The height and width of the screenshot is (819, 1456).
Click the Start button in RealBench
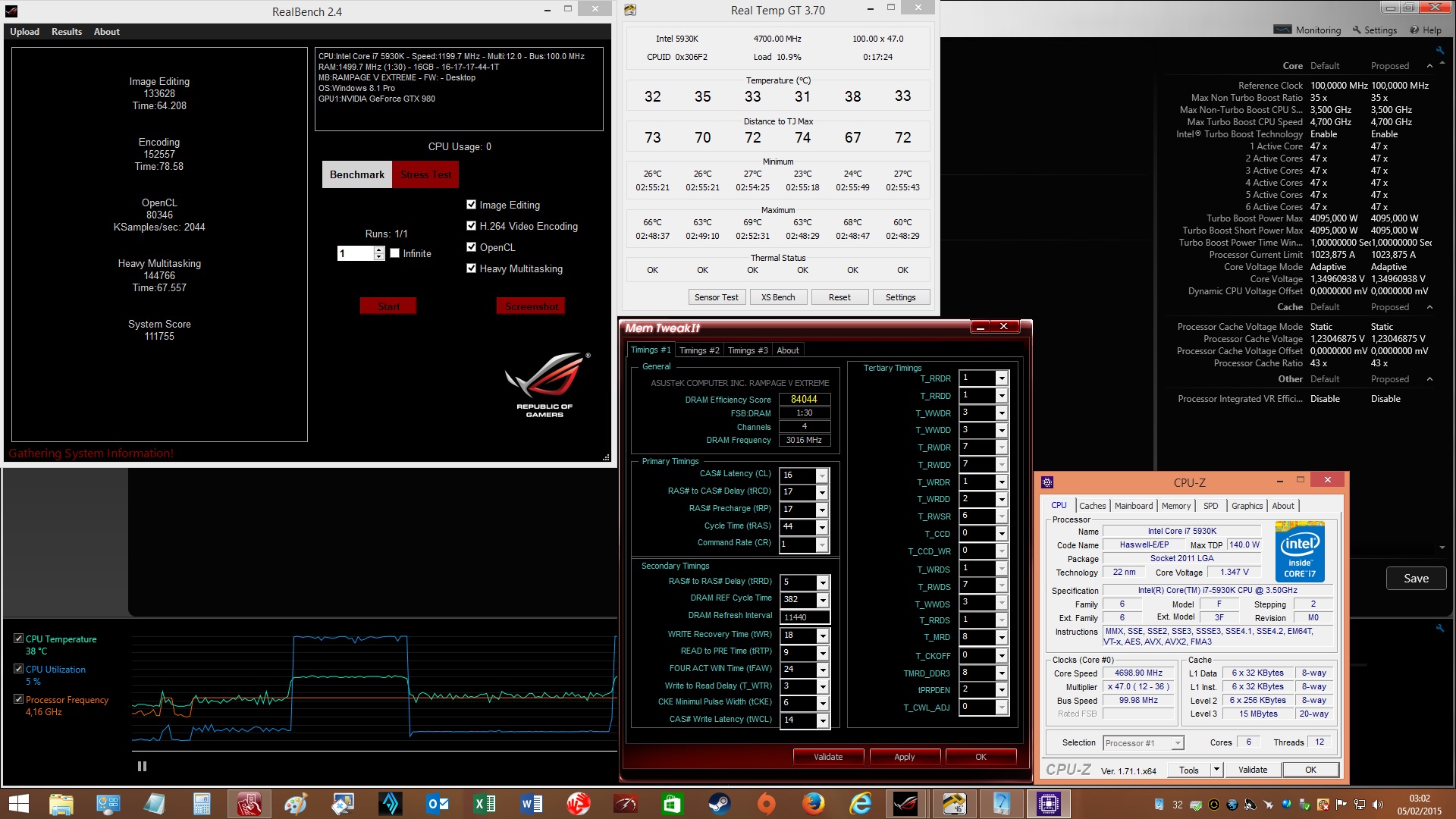coord(388,306)
